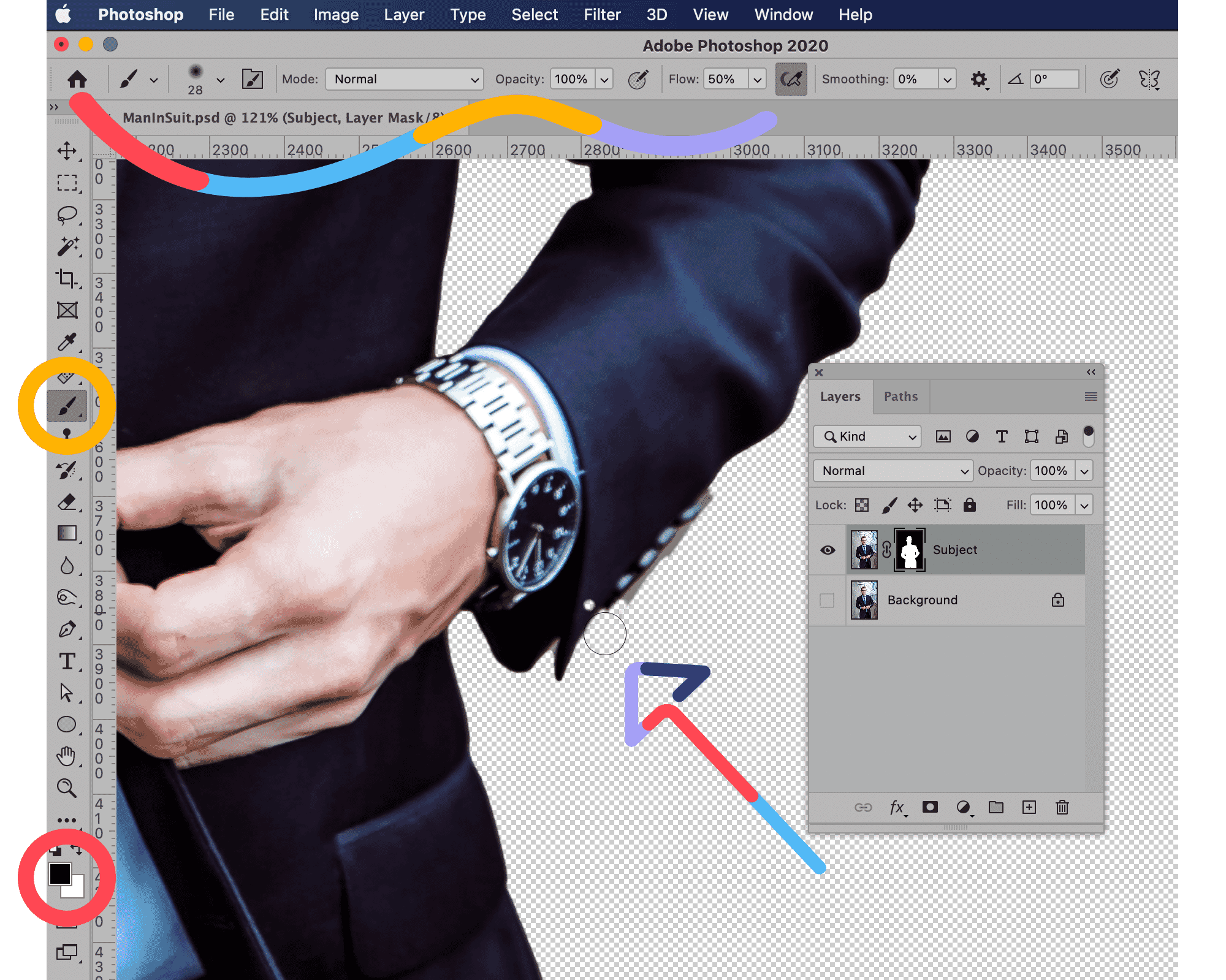Show the Background layer visibility box
Viewport: 1226px width, 980px height.
click(828, 600)
